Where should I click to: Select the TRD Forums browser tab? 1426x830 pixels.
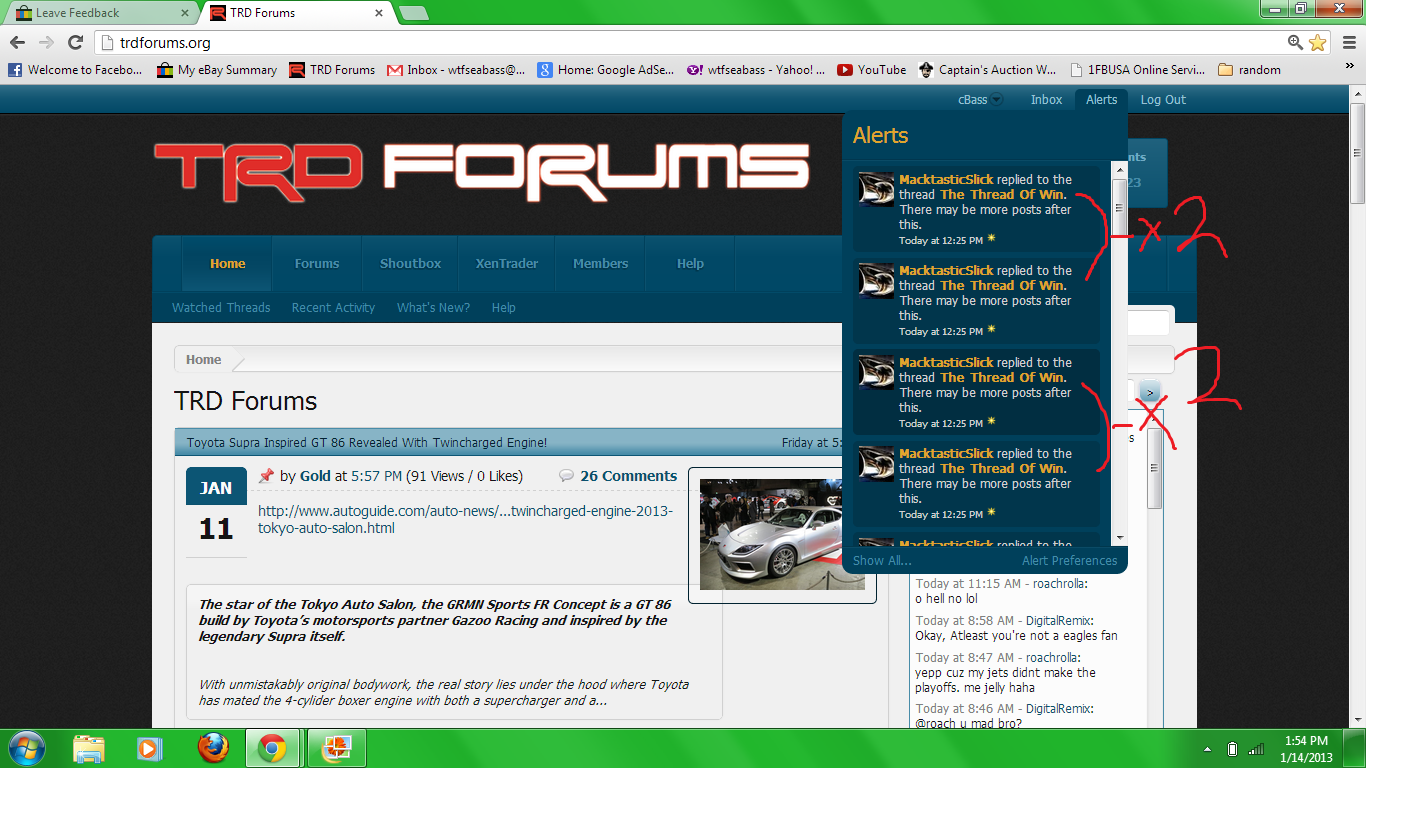tap(296, 13)
